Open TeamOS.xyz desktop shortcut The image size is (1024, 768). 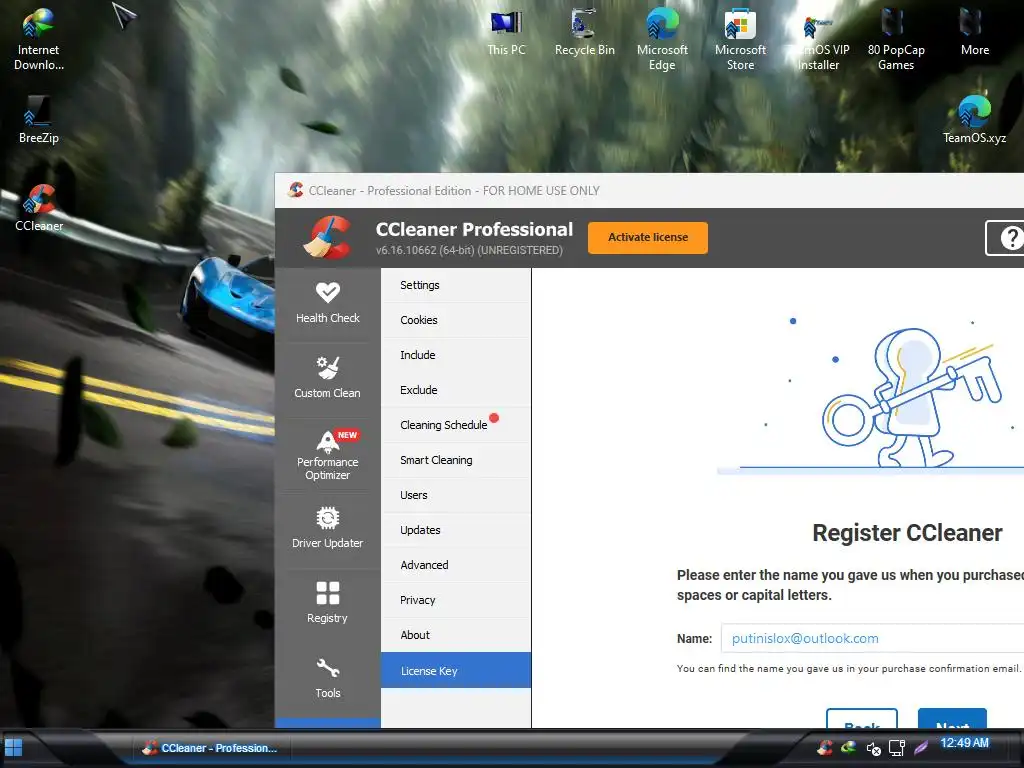coord(974,120)
